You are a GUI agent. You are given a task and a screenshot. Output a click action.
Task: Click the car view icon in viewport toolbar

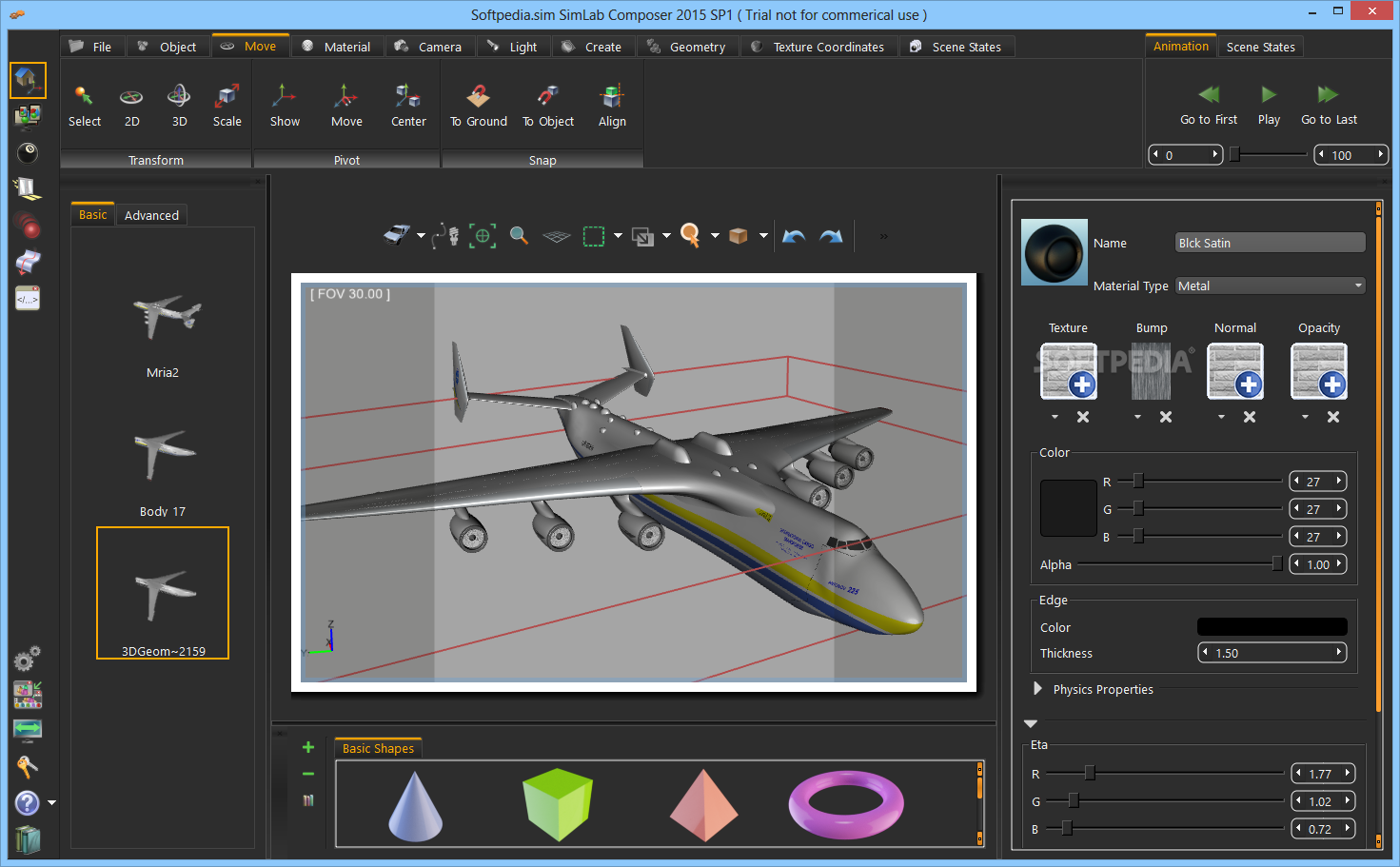click(397, 235)
